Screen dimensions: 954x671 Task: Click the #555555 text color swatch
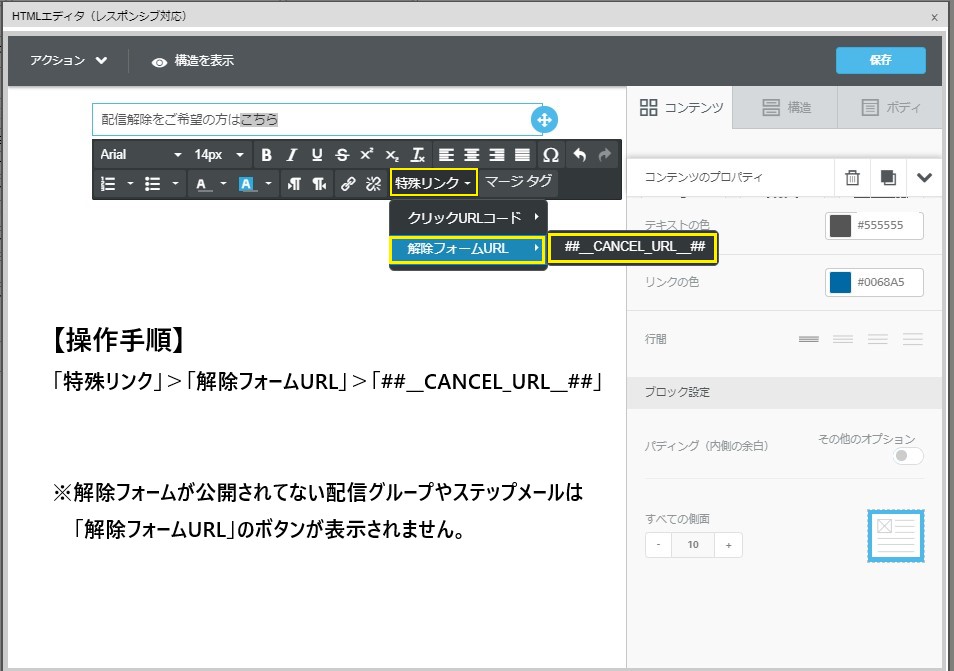point(840,226)
